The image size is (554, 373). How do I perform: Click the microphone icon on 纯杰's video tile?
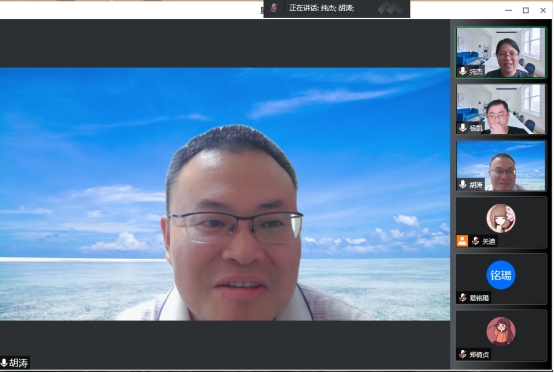[x=463, y=71]
